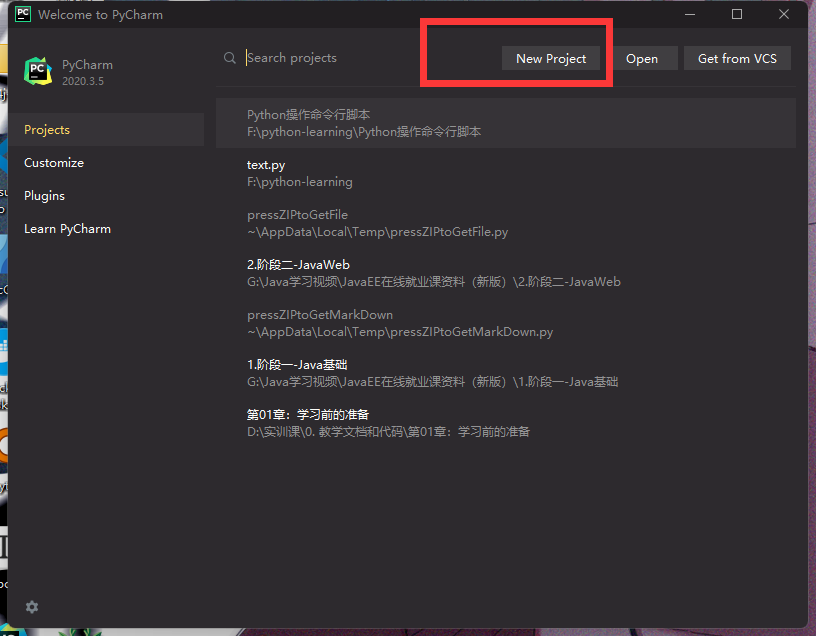Image resolution: width=816 pixels, height=636 pixels.
Task: Select the Projects tab
Action: click(106, 130)
